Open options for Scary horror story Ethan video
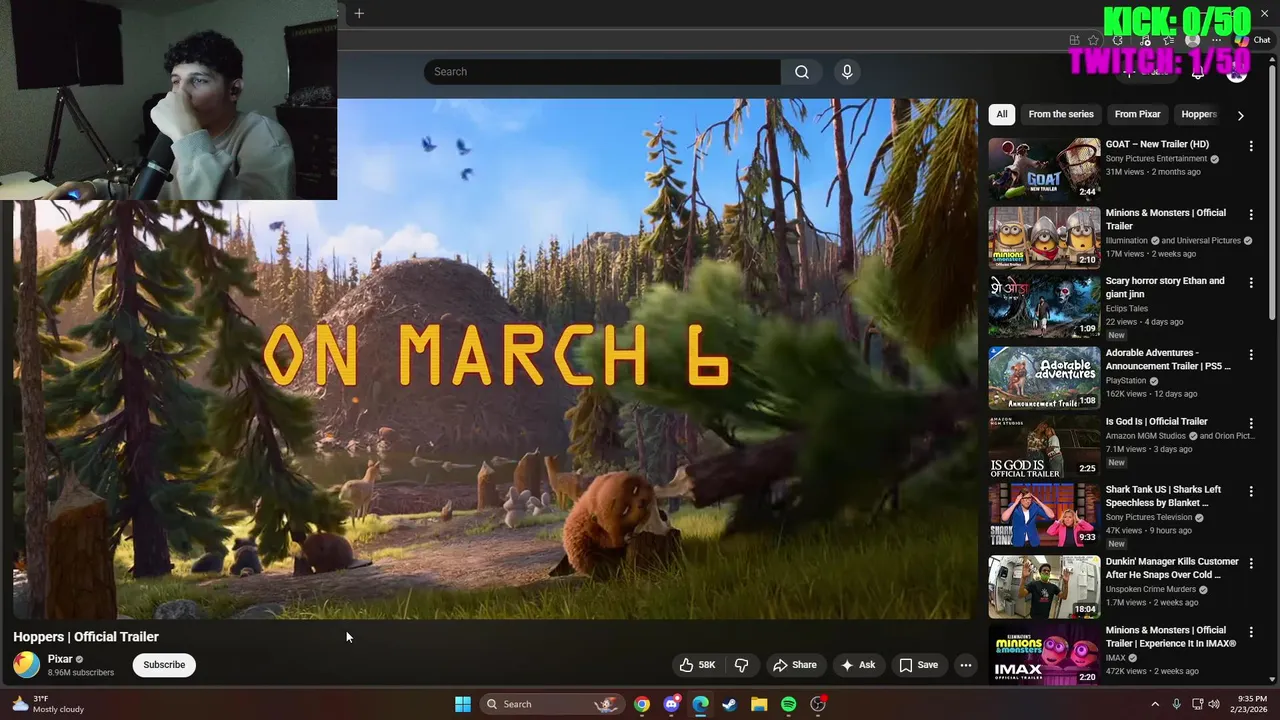 (1250, 283)
